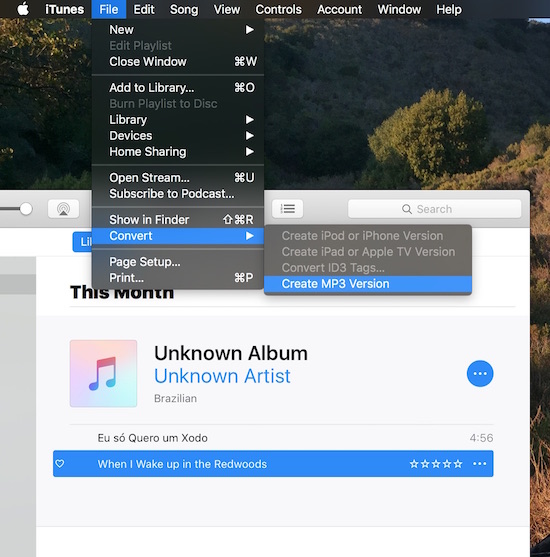This screenshot has width=550, height=557.
Task: Open the Window menu
Action: point(399,9)
